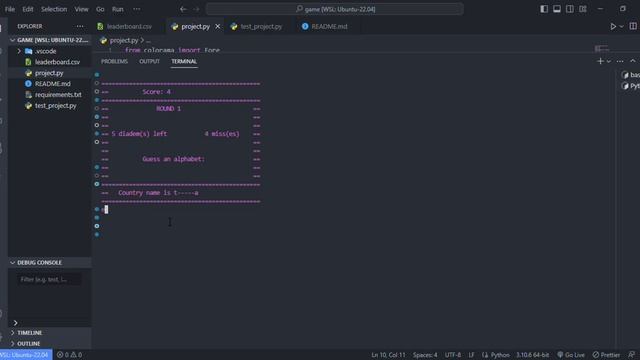Image resolution: width=640 pixels, height=360 pixels.
Task: Open the Run menu
Action: coord(118,9)
